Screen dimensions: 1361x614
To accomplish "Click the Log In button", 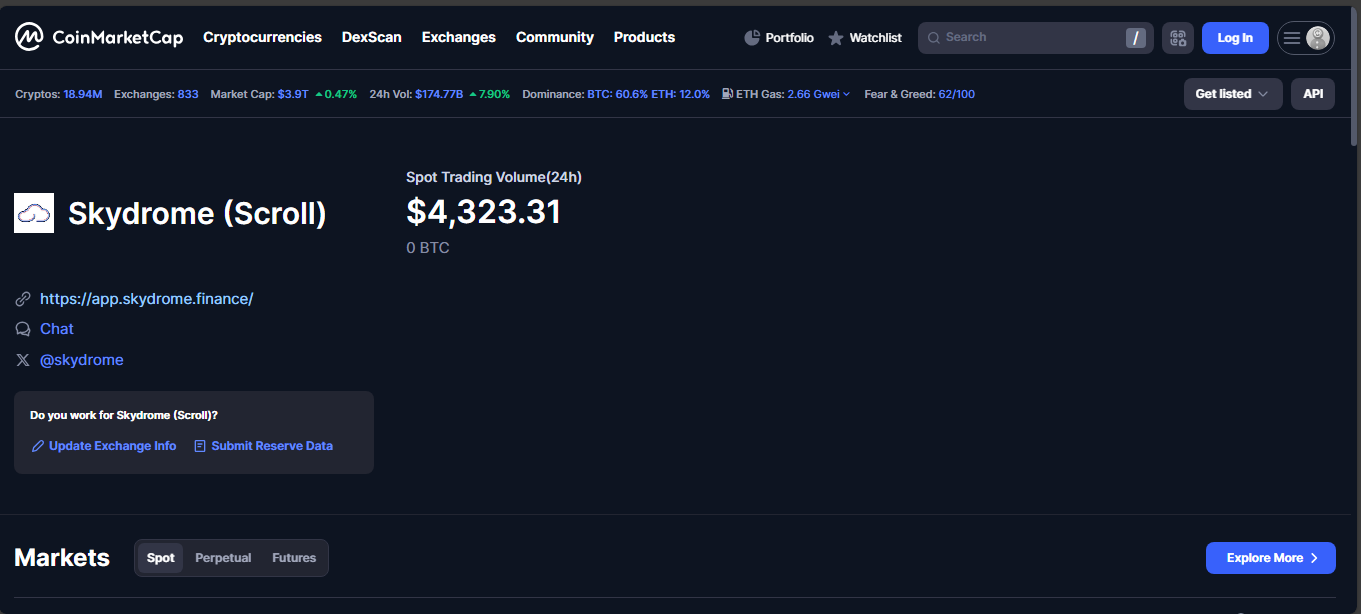I will point(1234,38).
